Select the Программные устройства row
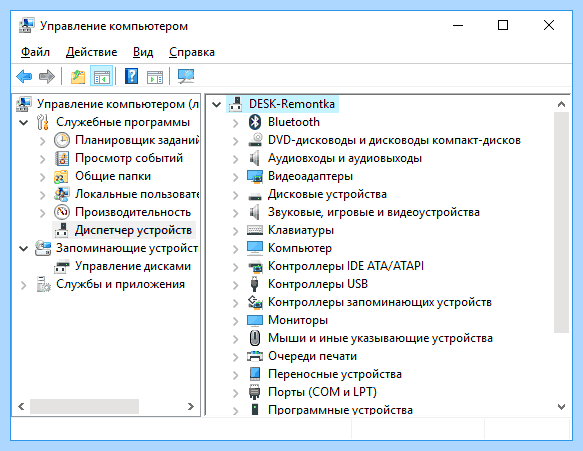Screen dimensions: 583x451 pos(340,410)
